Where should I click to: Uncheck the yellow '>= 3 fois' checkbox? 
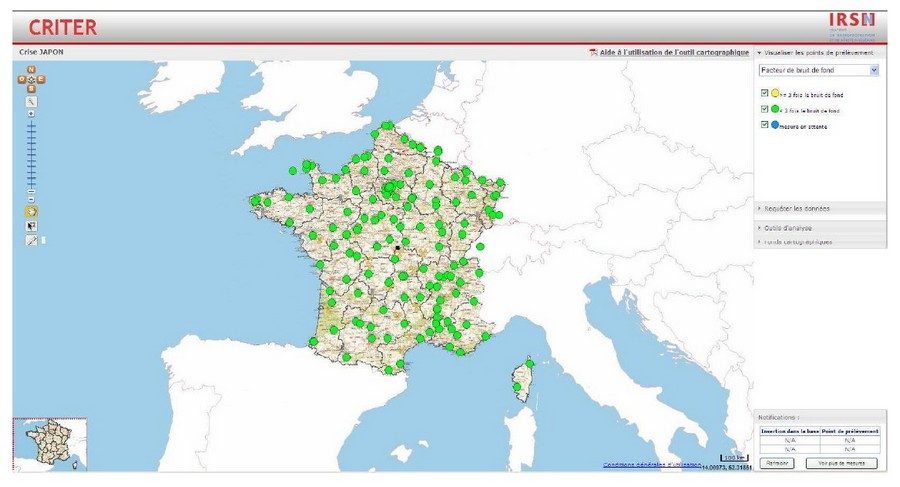coord(765,93)
